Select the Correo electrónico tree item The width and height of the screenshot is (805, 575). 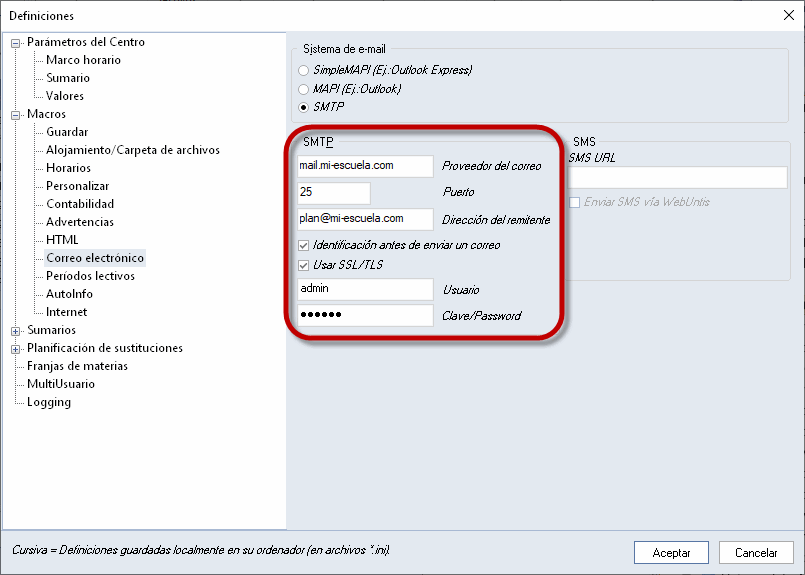click(95, 258)
